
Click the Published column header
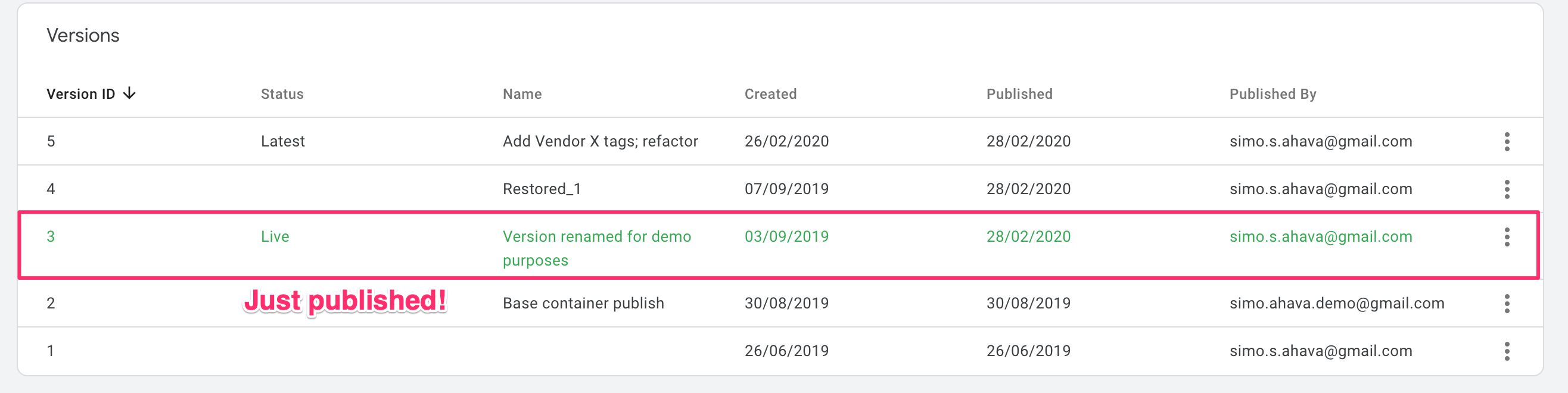(1019, 94)
